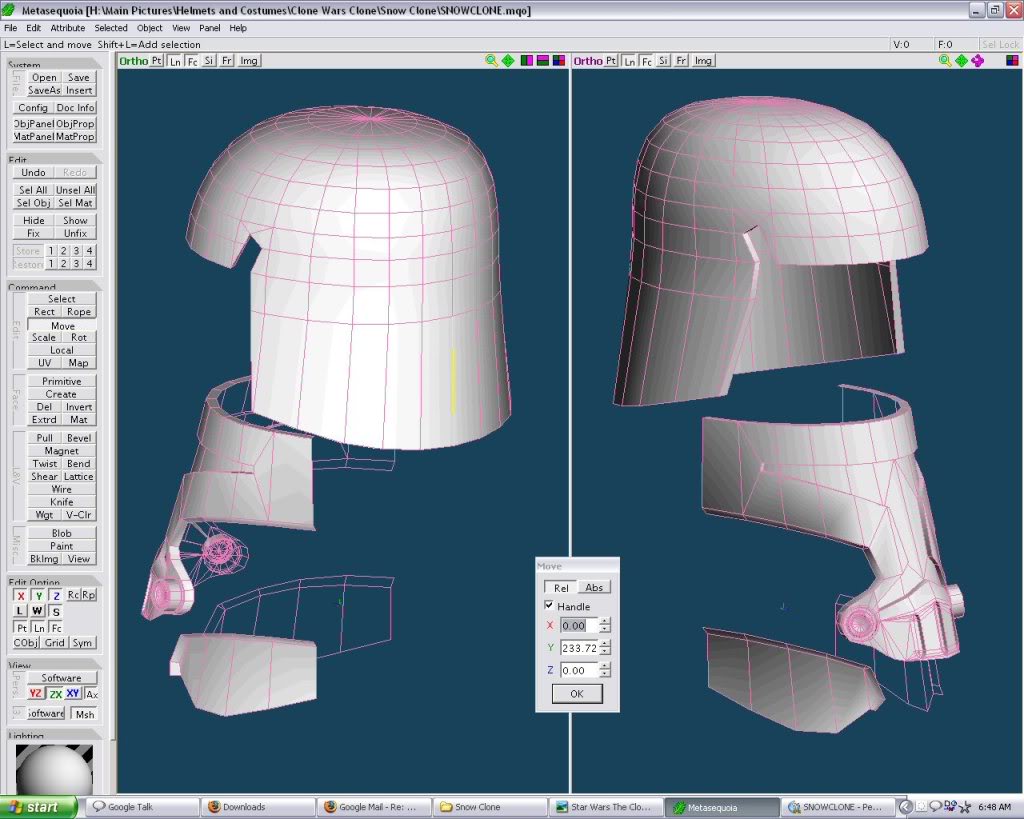Collapse the Lighting panel header
The height and width of the screenshot is (819, 1024).
(54, 735)
